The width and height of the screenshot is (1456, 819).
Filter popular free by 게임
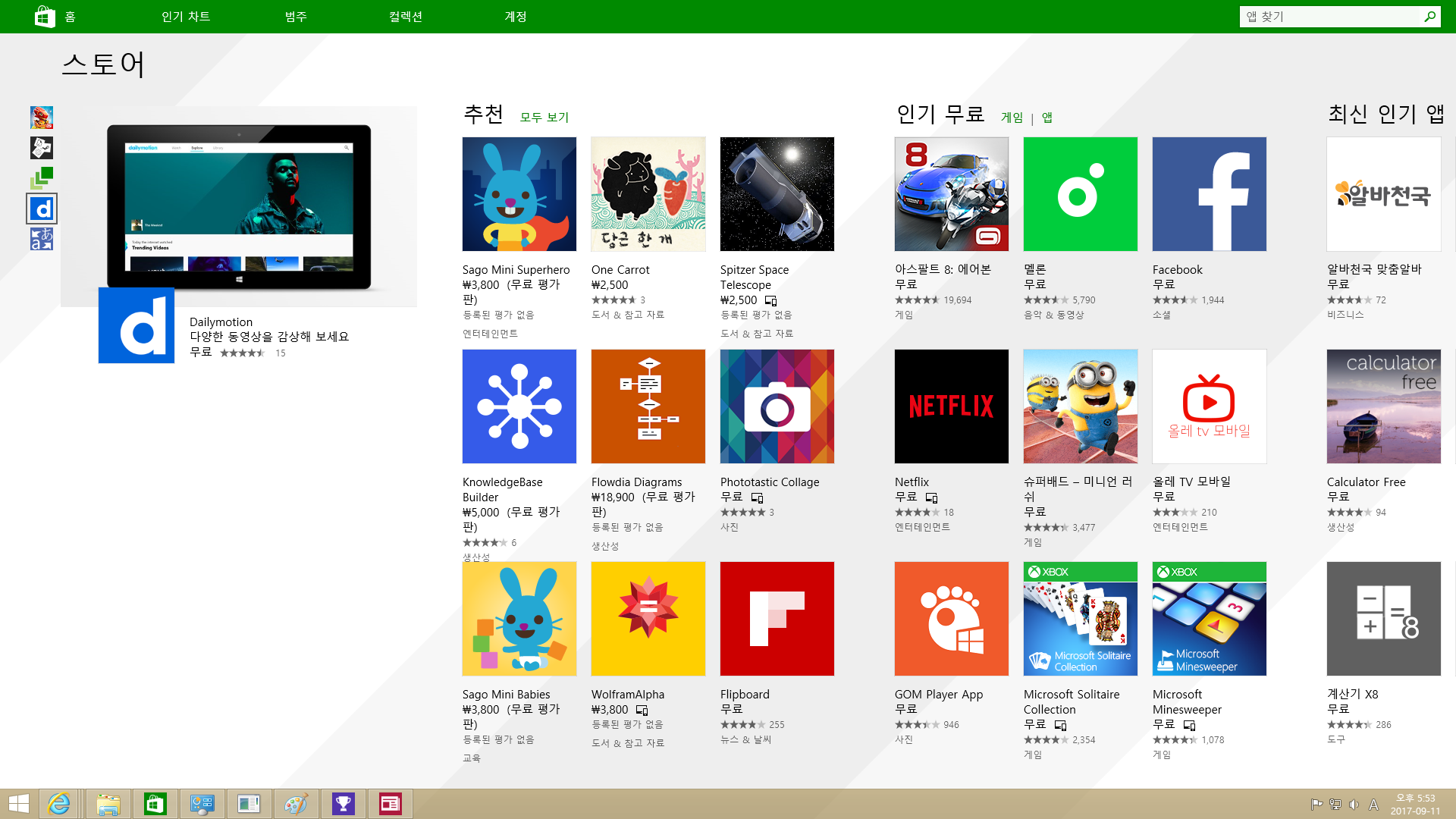coord(1012,118)
